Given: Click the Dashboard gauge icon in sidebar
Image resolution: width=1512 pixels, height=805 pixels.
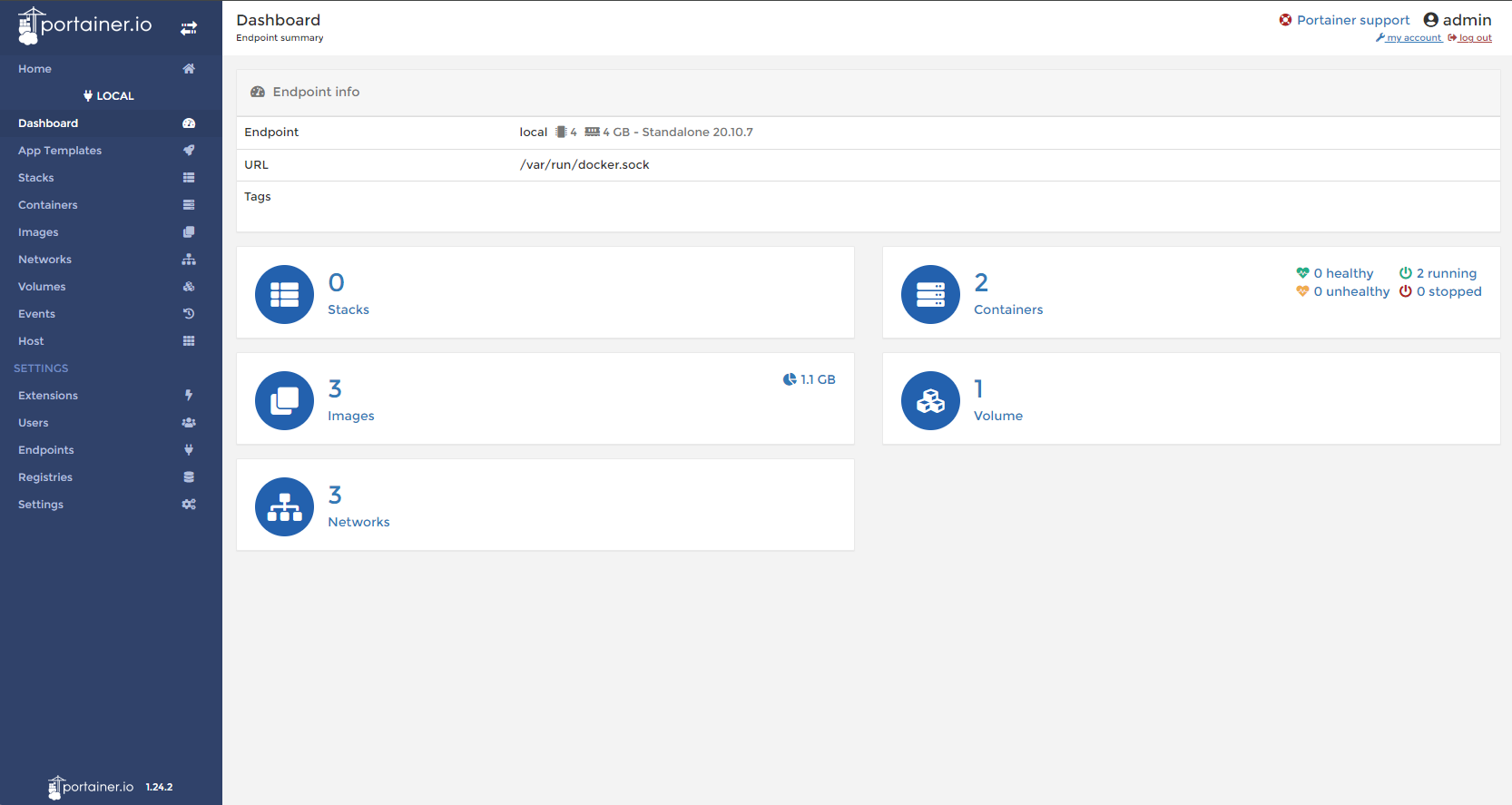Looking at the screenshot, I should pos(189,123).
